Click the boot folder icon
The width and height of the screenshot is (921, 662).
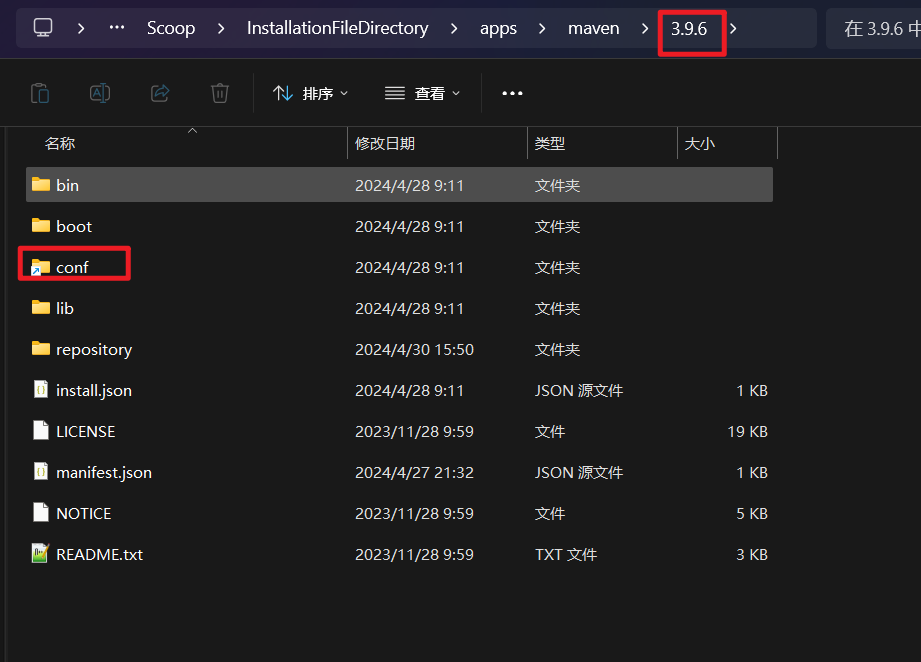[x=41, y=226]
